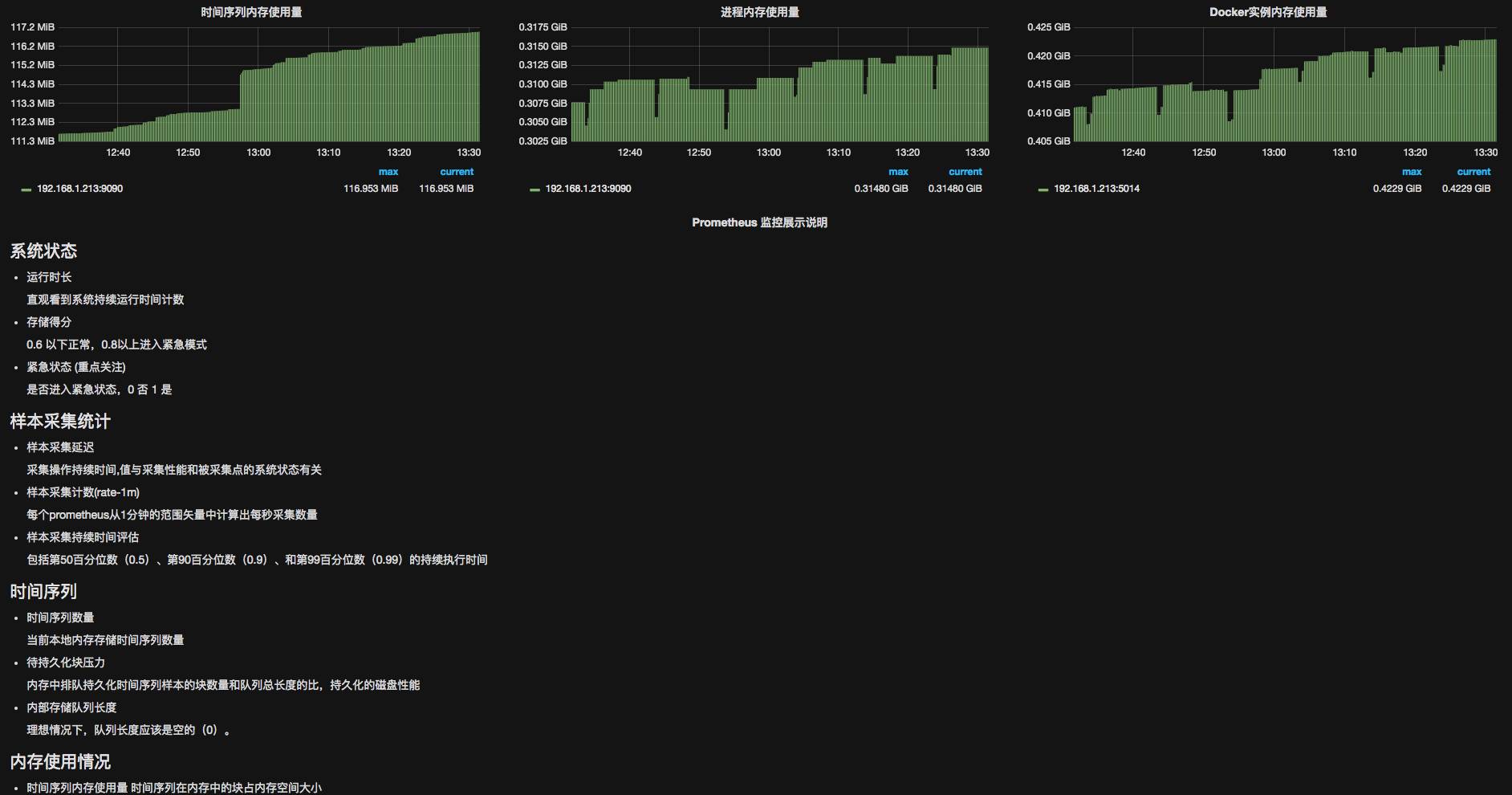Click the 0.425 GiB y-axis label

1049,27
